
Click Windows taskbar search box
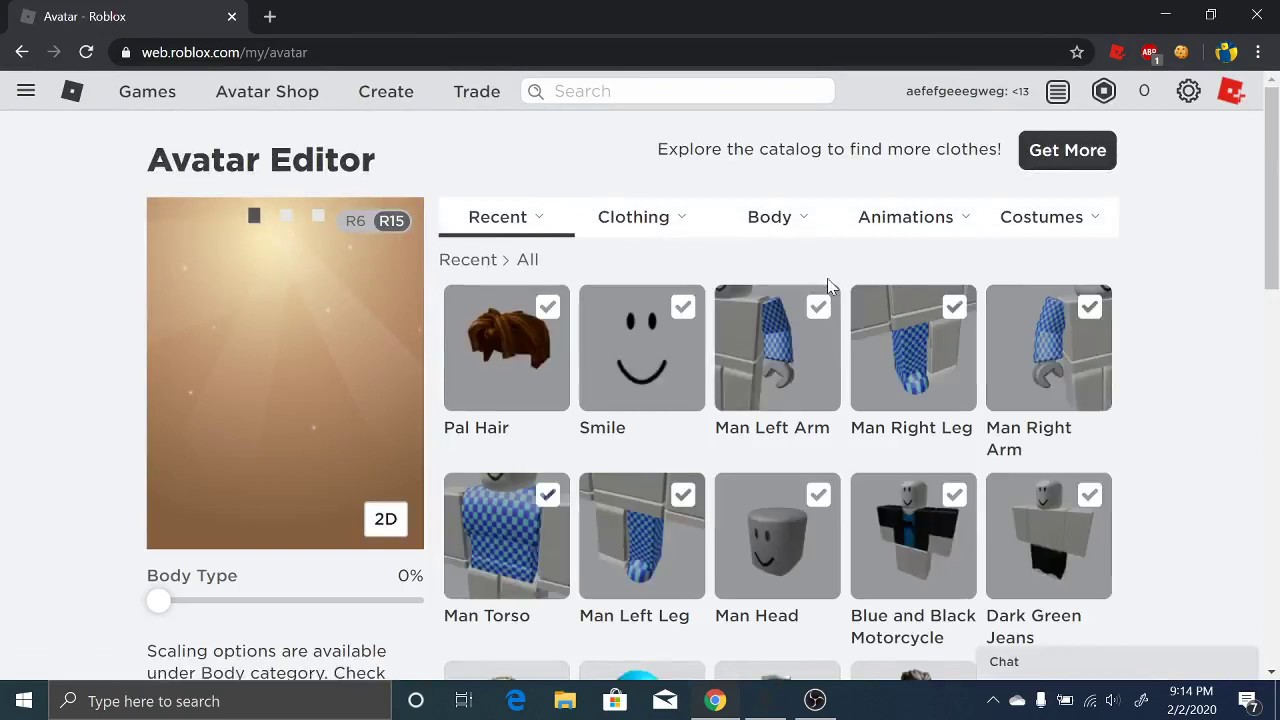coord(220,701)
